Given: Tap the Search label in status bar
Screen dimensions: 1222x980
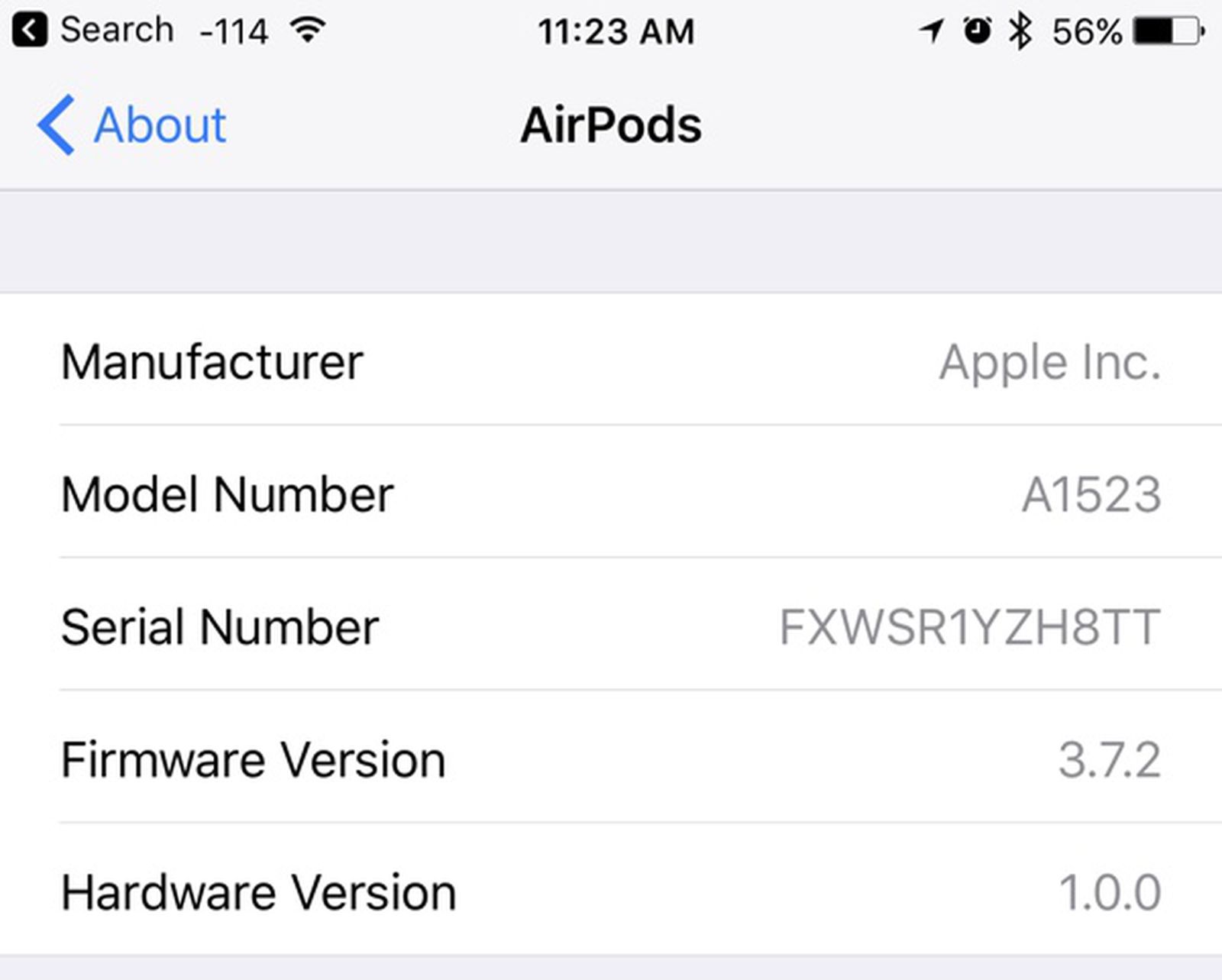Looking at the screenshot, I should [117, 31].
